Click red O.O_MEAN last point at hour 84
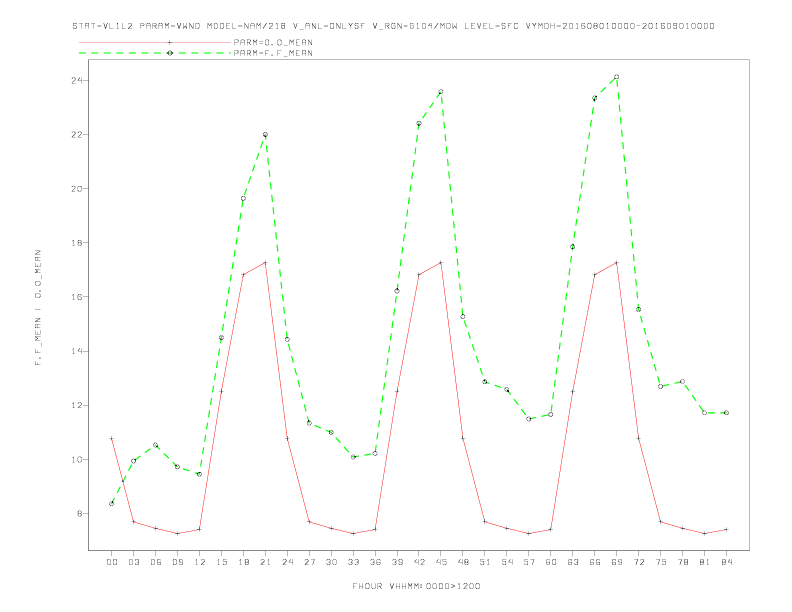The image size is (792, 612). coord(726,529)
